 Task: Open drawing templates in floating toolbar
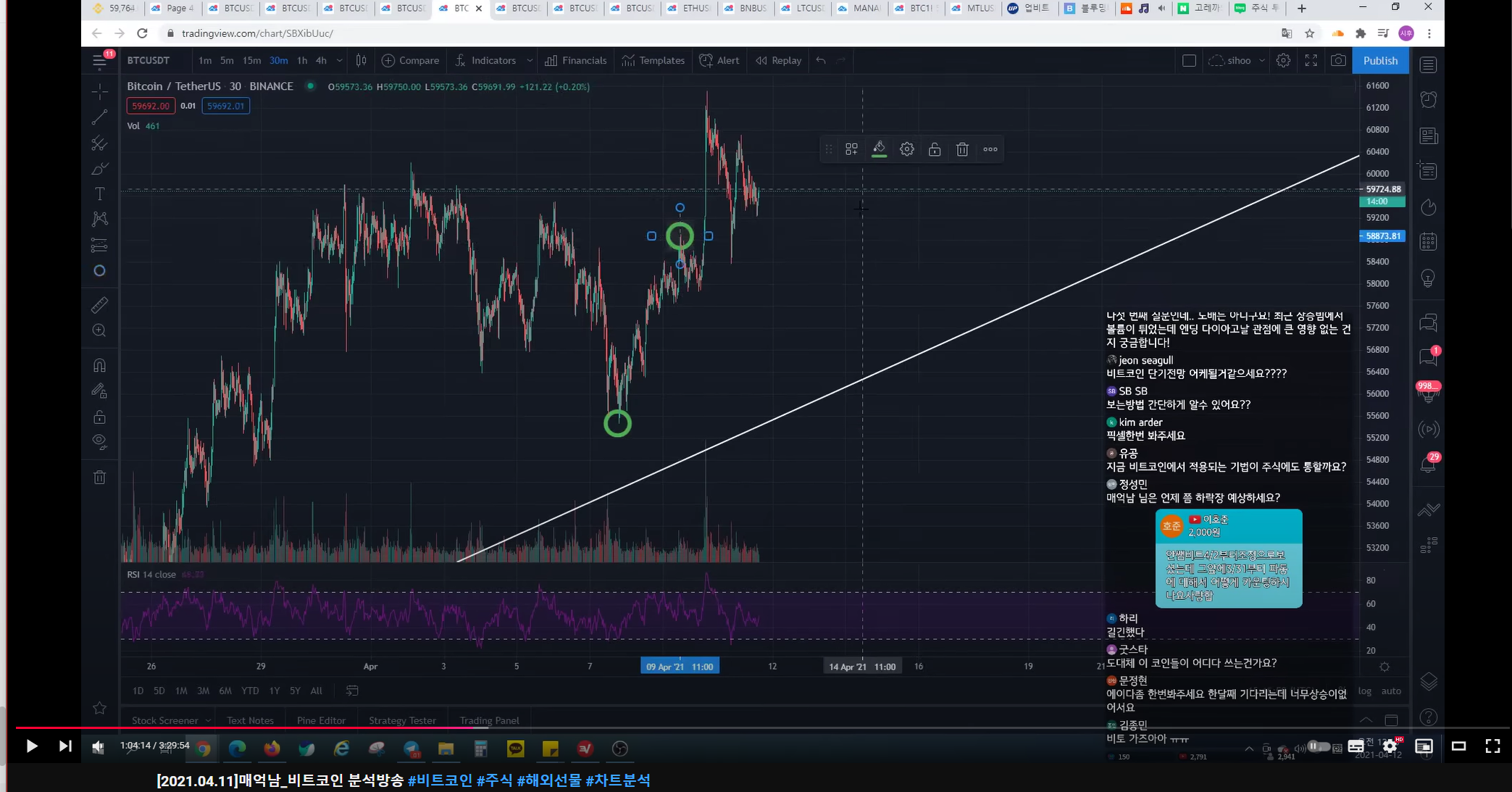(x=851, y=149)
